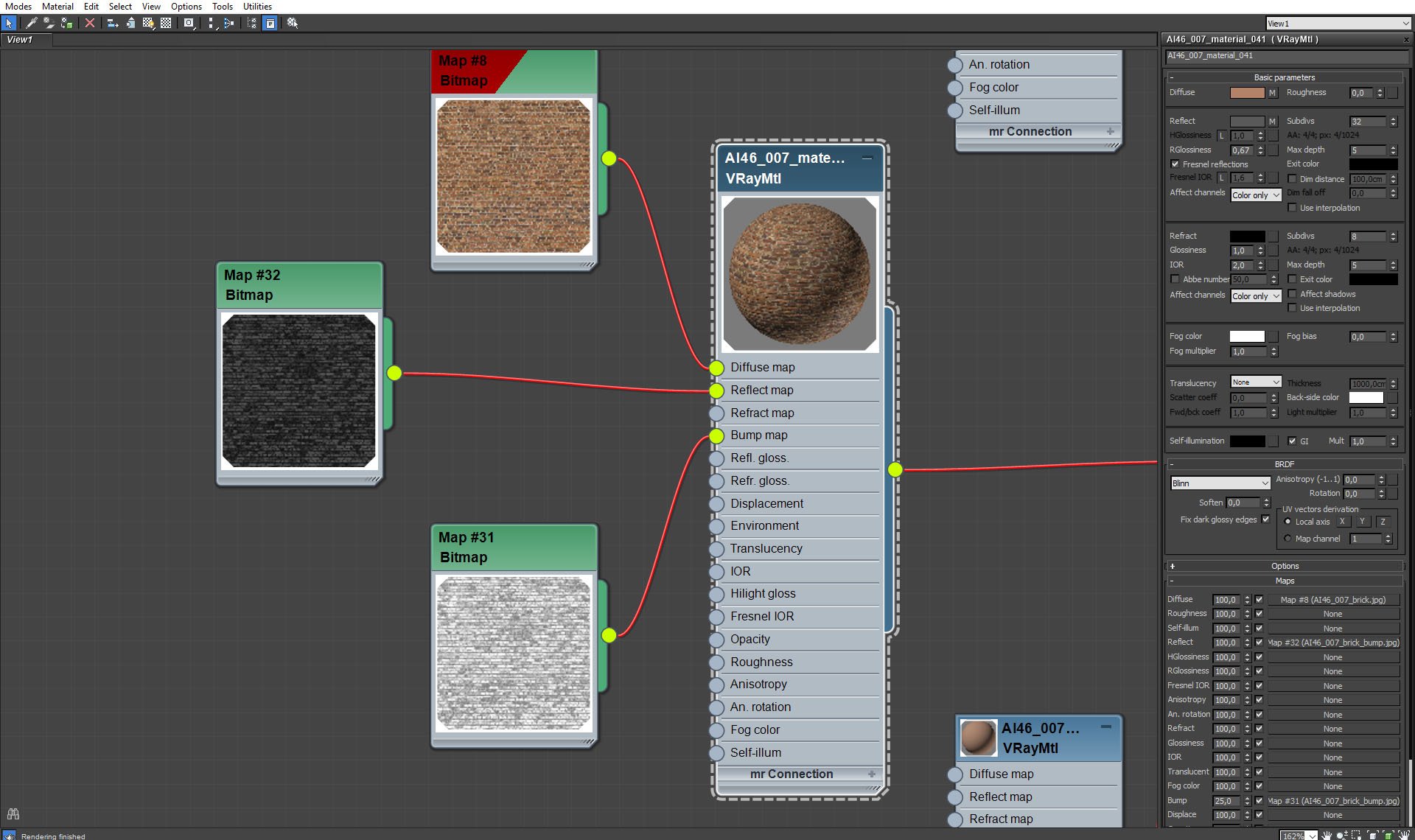
Task: Click the Bump Map #31 map button
Action: [x=1332, y=801]
